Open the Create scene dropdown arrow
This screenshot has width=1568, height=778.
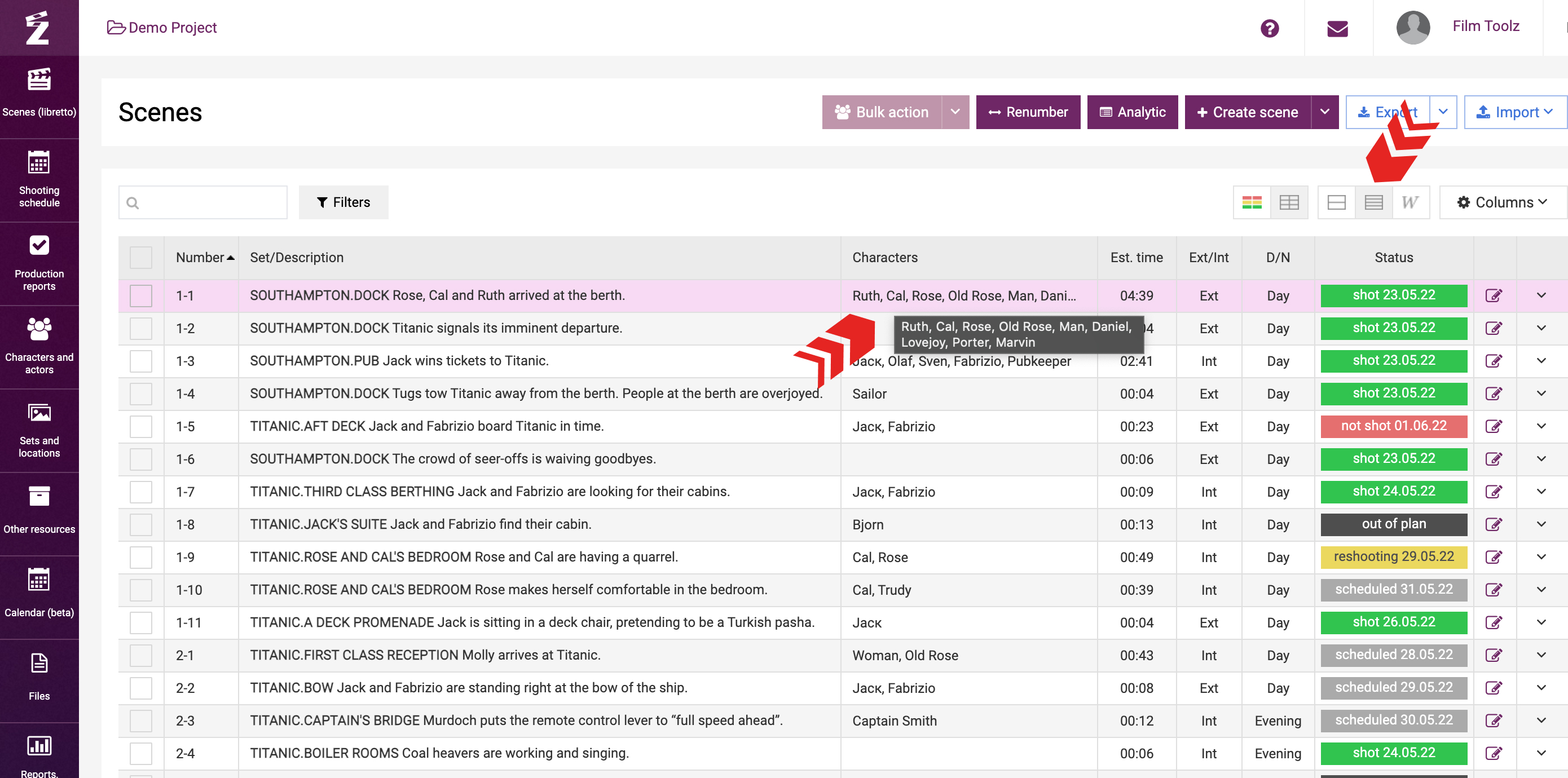(1324, 112)
